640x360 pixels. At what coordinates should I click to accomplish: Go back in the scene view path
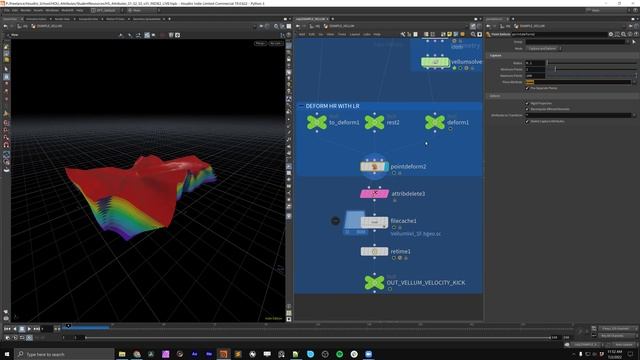point(5,26)
